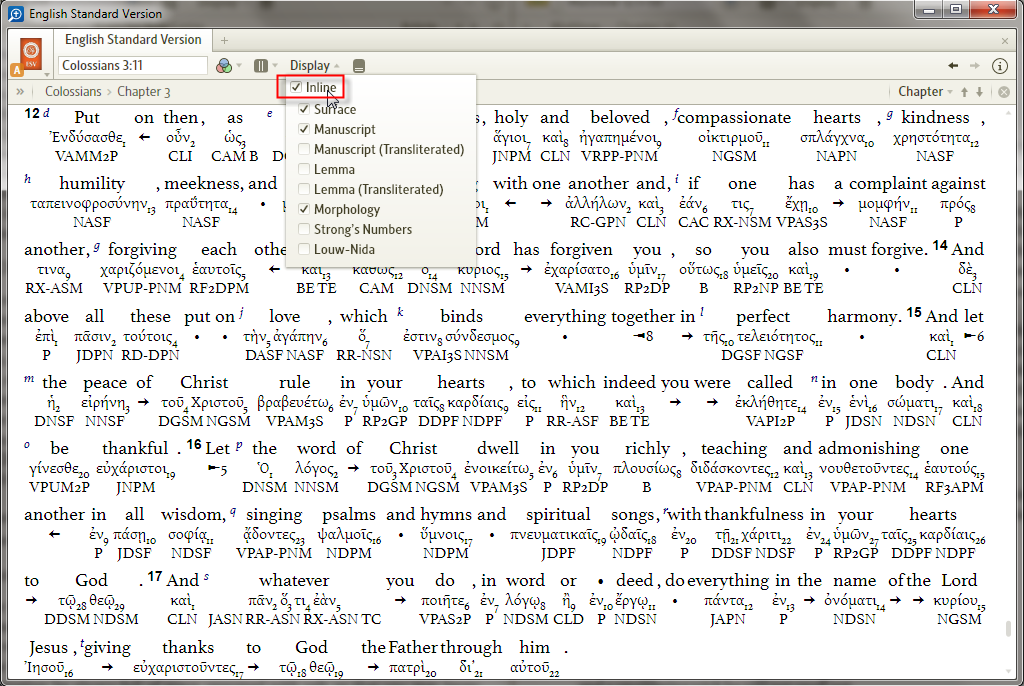The height and width of the screenshot is (686, 1024).
Task: Go back with the left arrow
Action: 953,66
